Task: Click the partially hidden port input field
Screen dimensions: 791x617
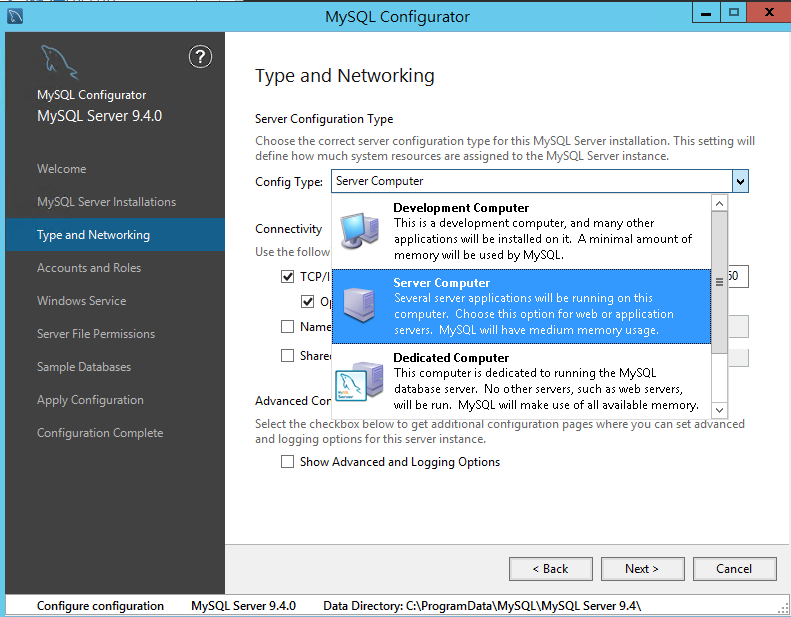Action: pos(738,276)
